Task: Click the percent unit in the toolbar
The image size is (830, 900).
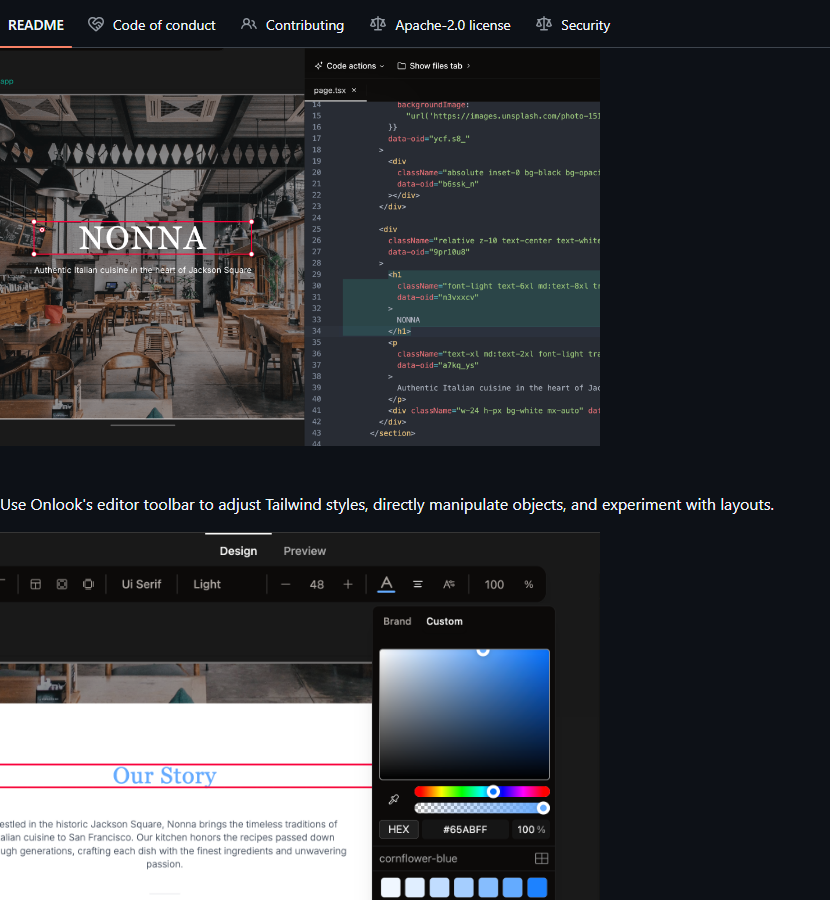Action: pos(529,584)
